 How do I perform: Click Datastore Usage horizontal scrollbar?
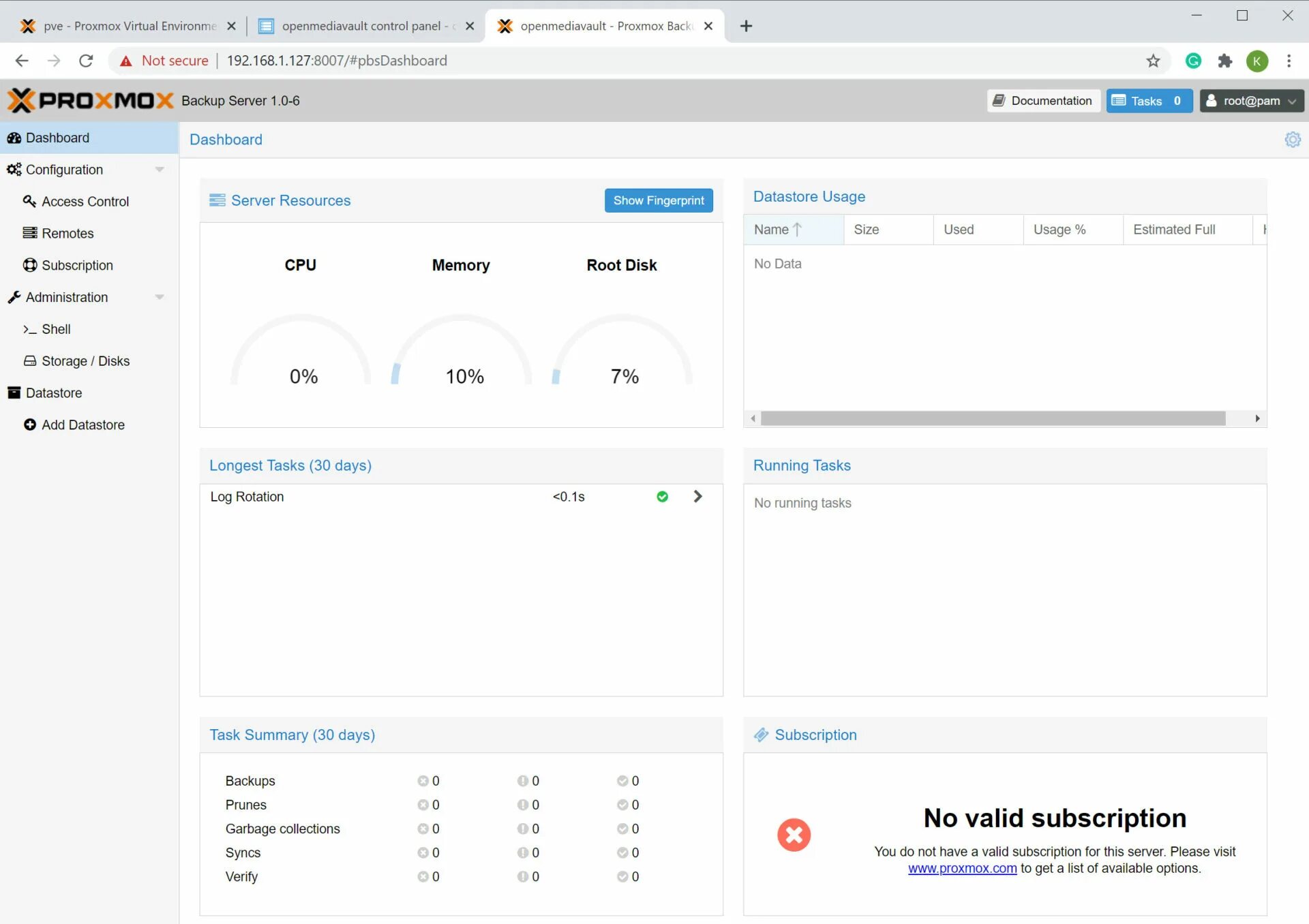pos(993,418)
